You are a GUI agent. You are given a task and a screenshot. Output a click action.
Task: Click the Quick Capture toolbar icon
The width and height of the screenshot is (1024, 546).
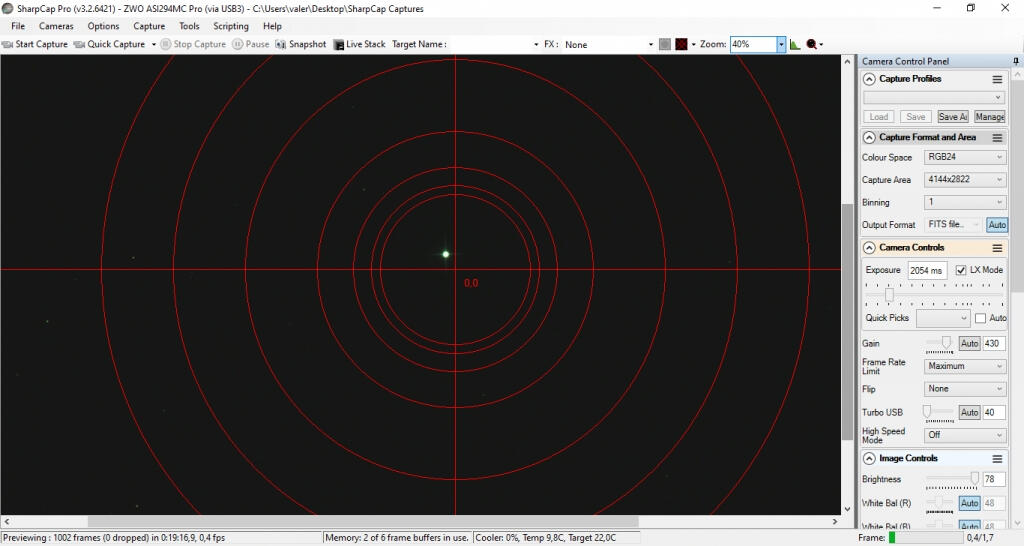click(79, 44)
